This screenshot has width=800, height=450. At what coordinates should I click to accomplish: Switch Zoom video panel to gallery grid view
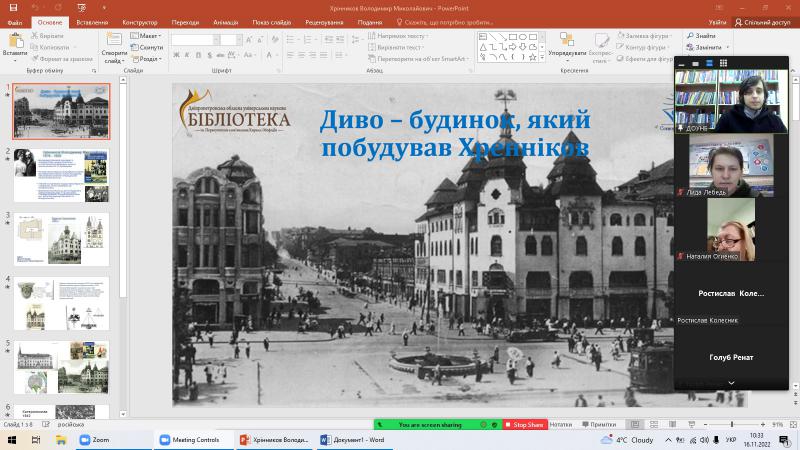click(x=723, y=63)
